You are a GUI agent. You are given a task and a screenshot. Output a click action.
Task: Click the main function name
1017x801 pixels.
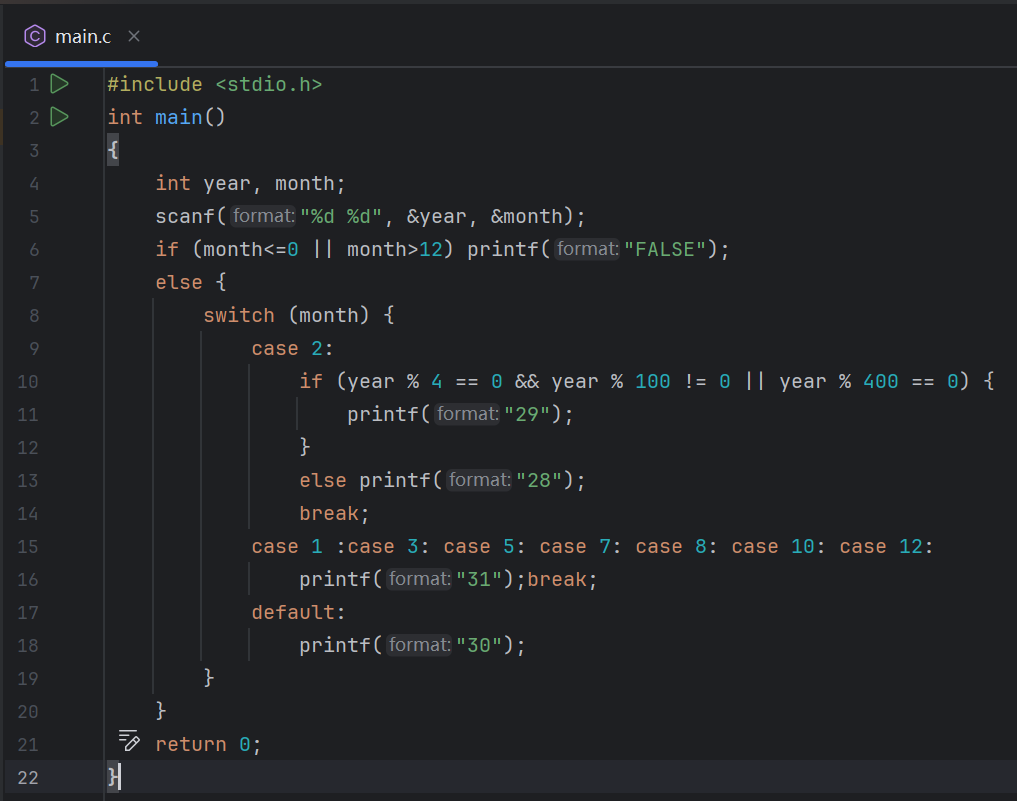[x=178, y=118]
